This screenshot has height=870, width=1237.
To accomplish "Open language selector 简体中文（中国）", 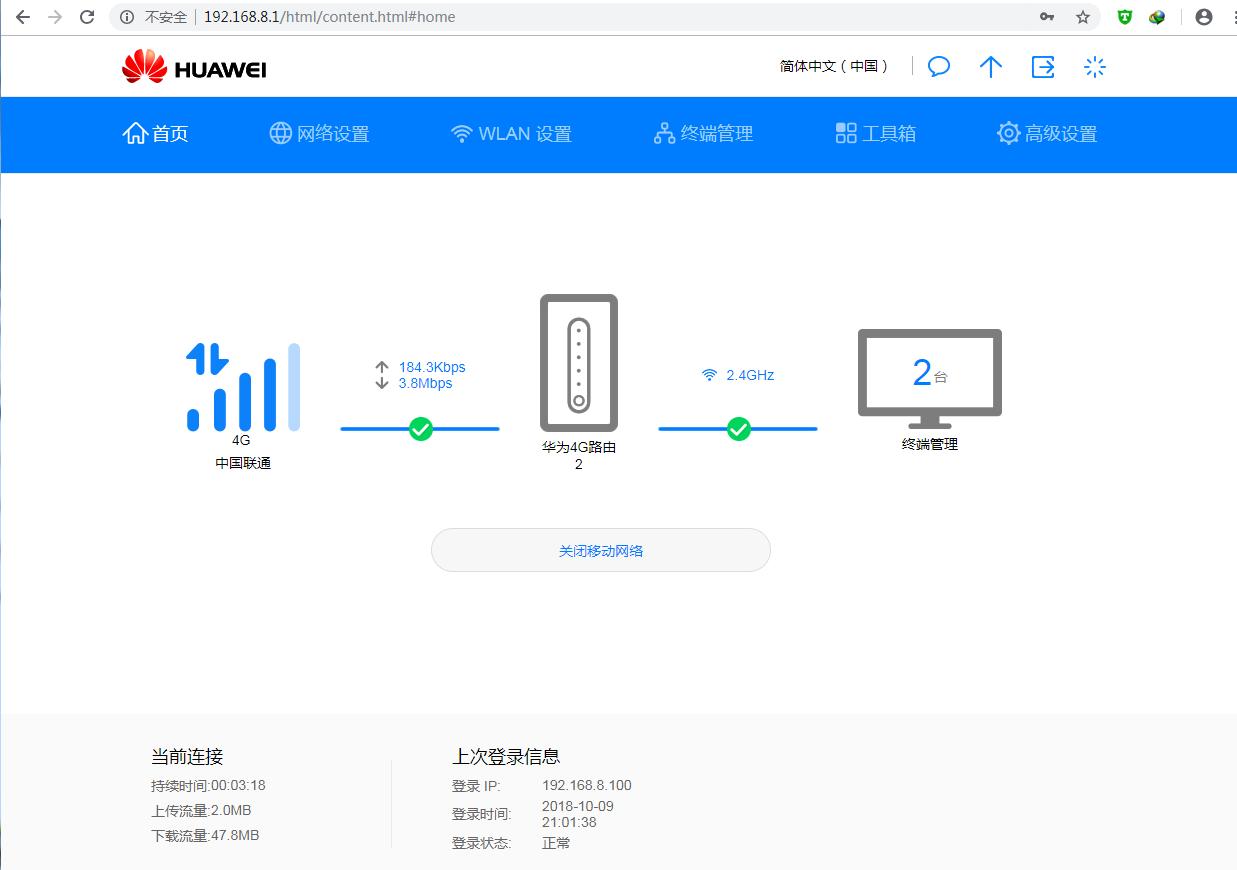I will [834, 66].
